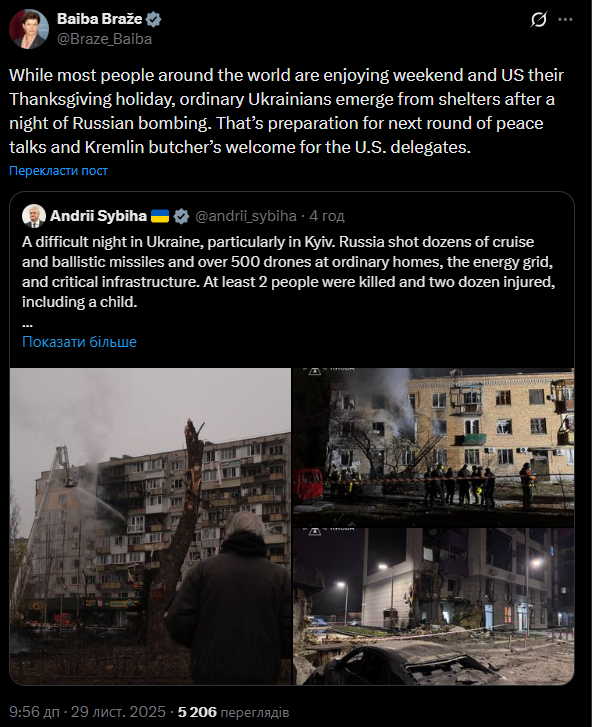Image resolution: width=592 pixels, height=727 pixels.
Task: Open the photo of rescuers by the brick building
Action: click(433, 447)
